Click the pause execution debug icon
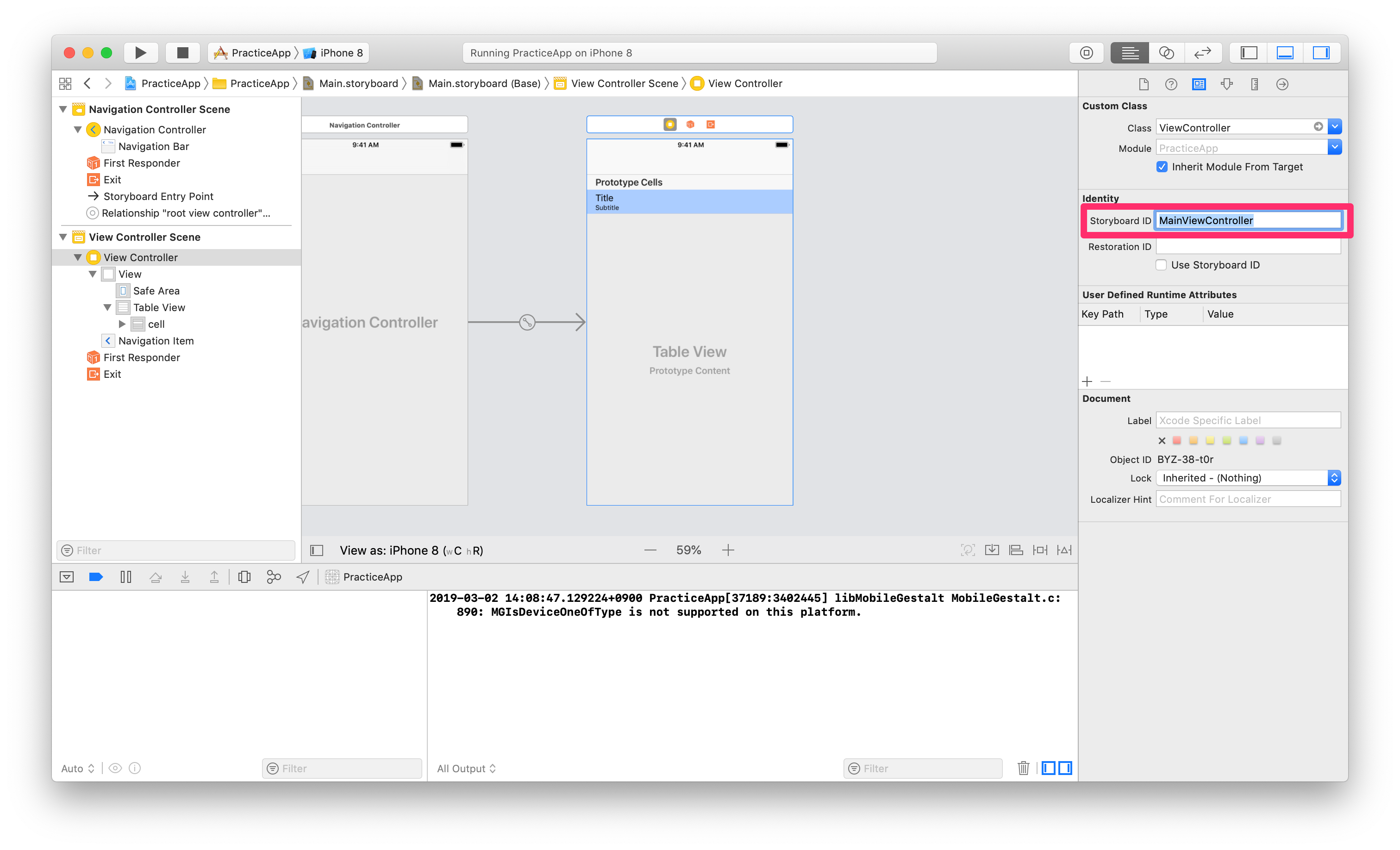The image size is (1400, 850). point(125,577)
